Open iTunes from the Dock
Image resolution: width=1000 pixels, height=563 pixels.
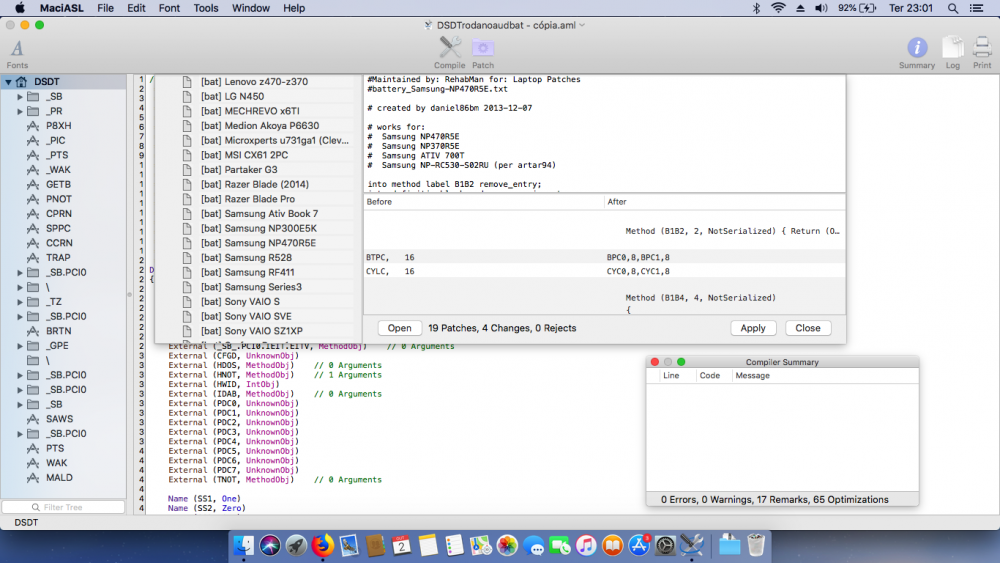pos(585,546)
